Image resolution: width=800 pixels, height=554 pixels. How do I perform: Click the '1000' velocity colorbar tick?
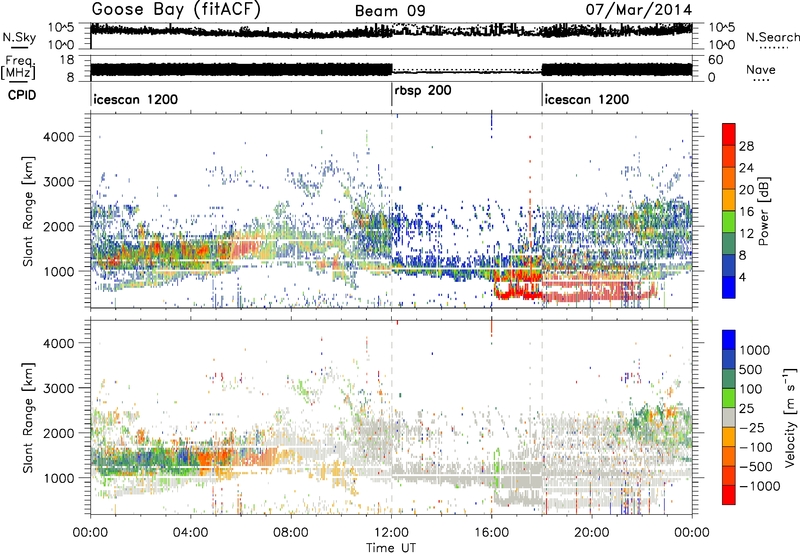click(x=754, y=350)
